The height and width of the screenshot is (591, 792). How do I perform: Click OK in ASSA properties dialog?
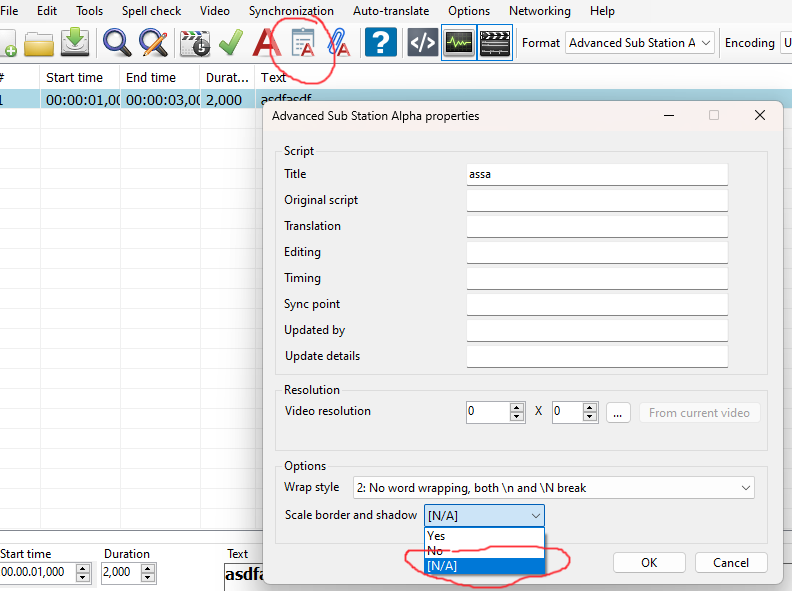click(649, 563)
